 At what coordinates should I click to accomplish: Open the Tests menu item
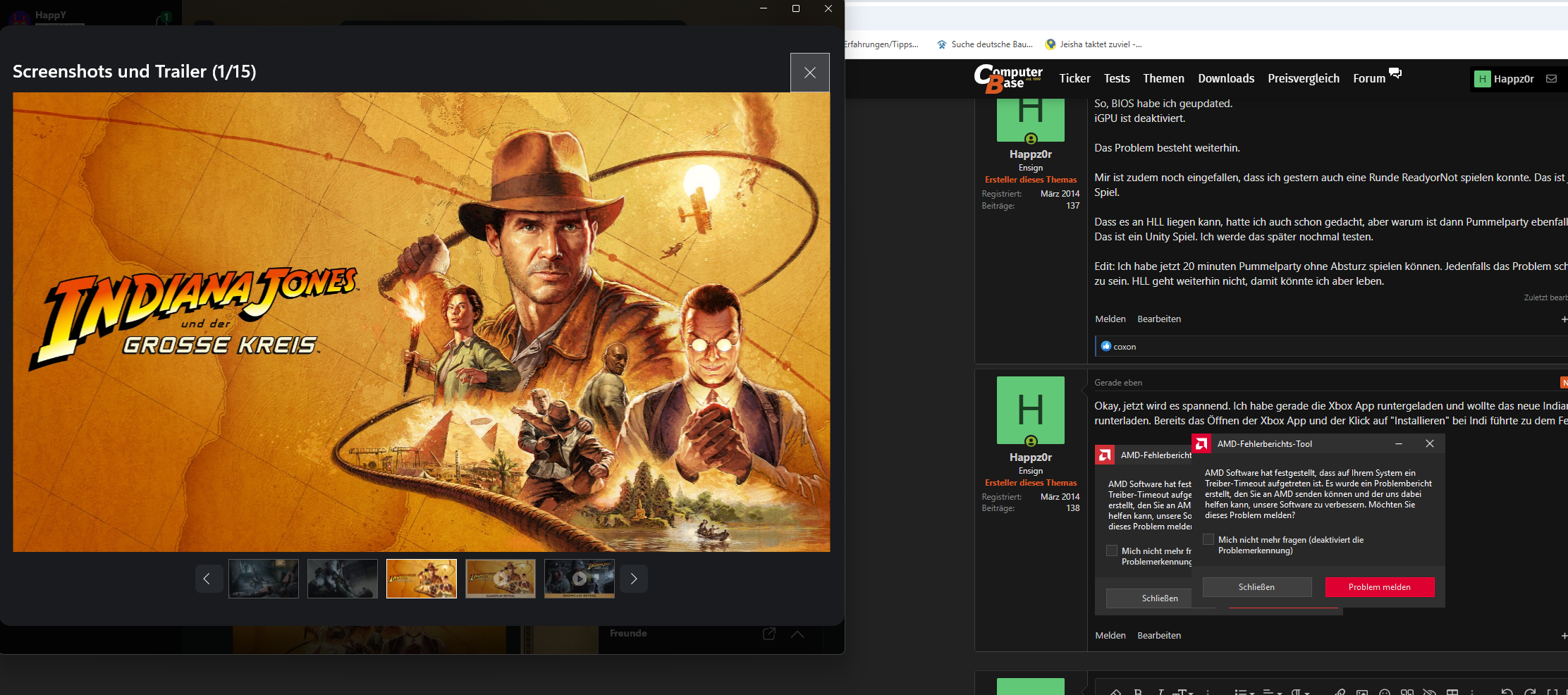1117,78
